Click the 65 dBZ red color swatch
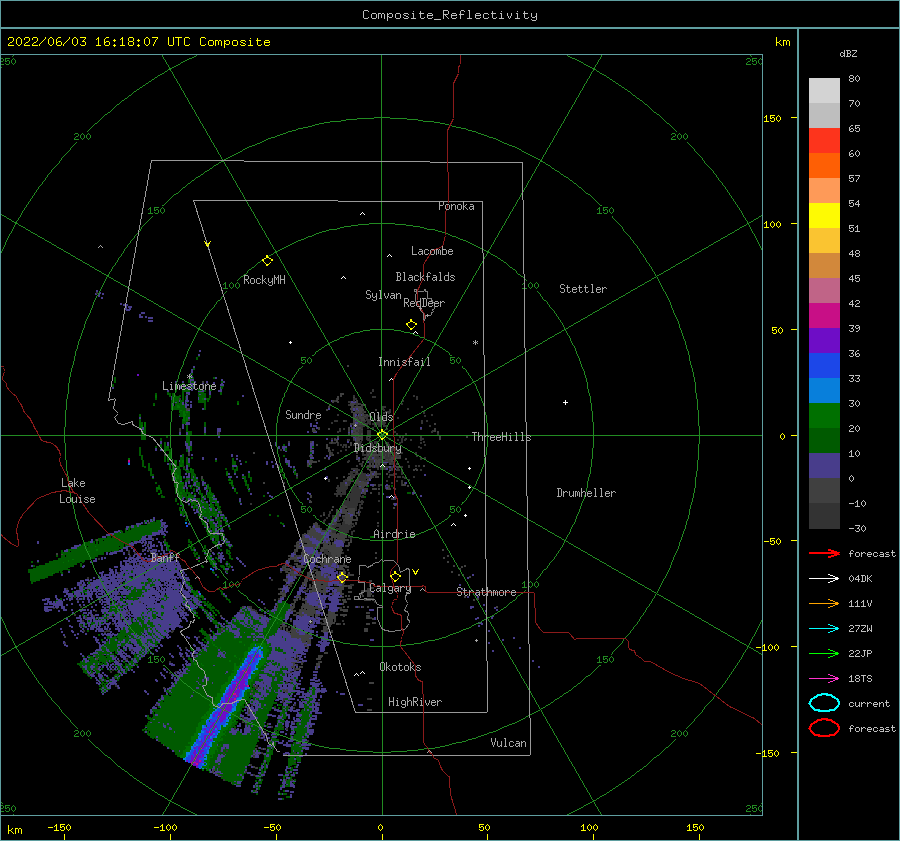900x841 pixels. point(824,141)
